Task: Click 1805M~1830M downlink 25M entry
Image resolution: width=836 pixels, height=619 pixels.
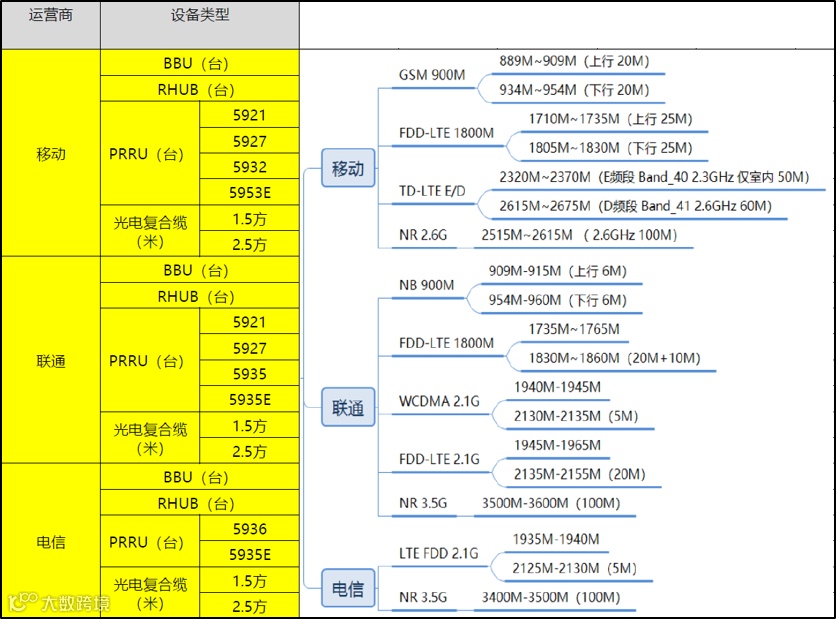Action: tap(610, 147)
